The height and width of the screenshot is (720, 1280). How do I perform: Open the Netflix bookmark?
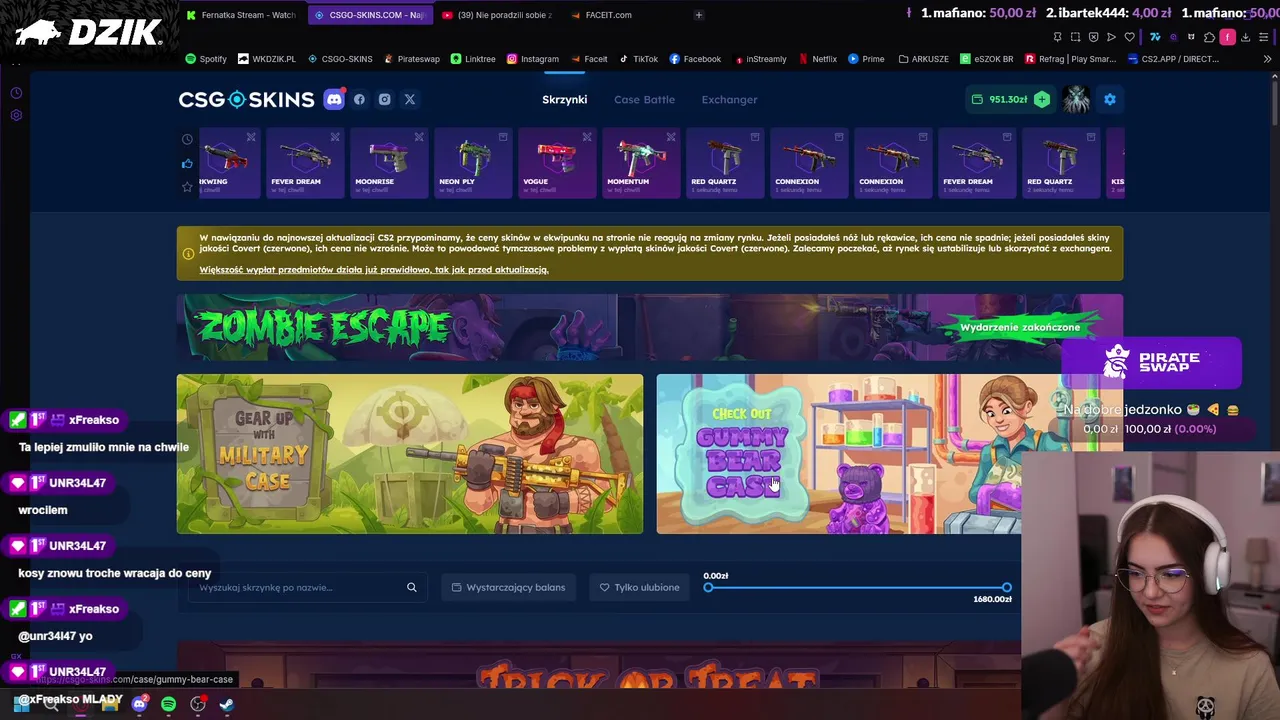817,59
